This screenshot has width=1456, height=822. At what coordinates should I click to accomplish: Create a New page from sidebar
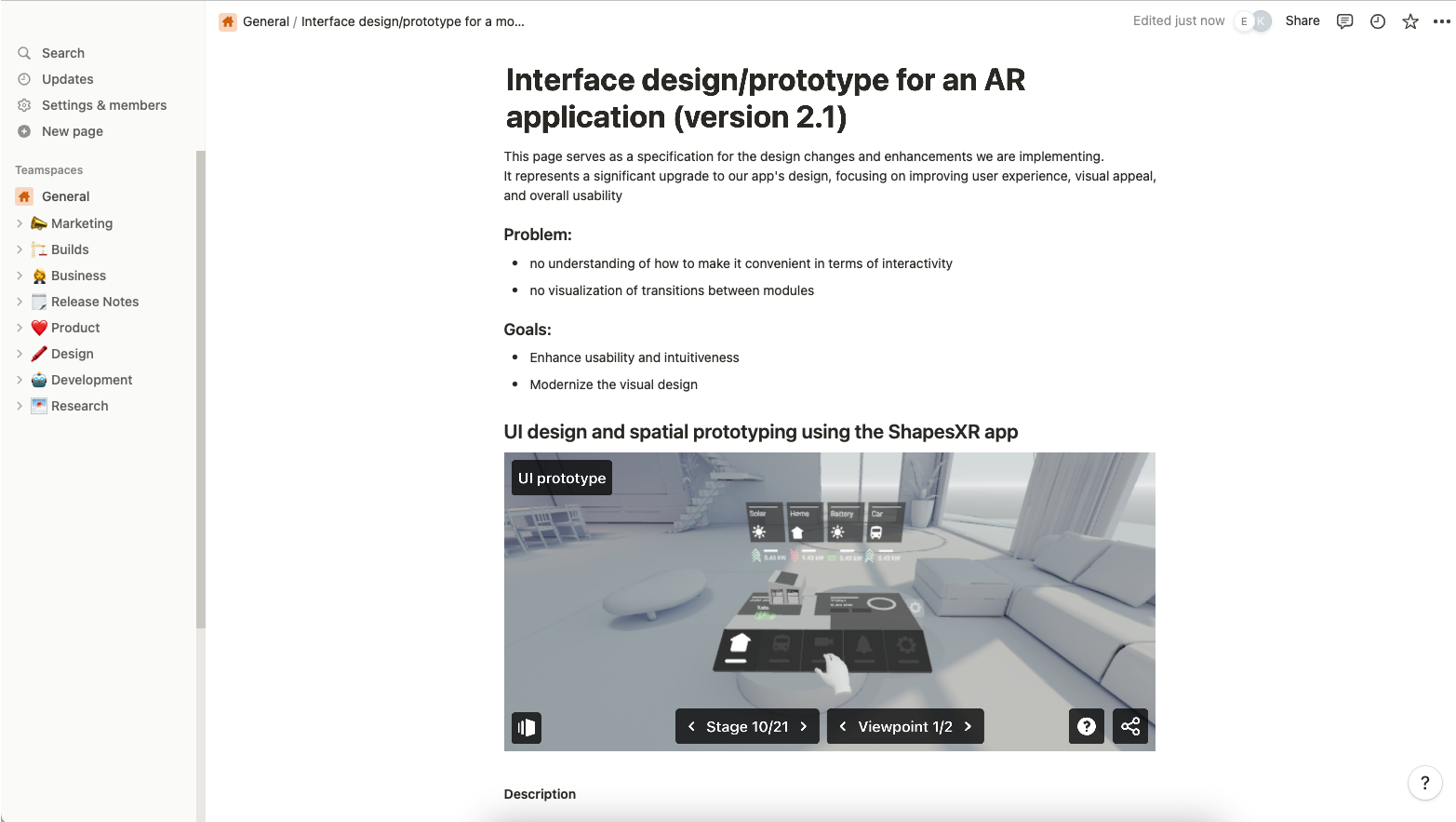pyautogui.click(x=72, y=131)
